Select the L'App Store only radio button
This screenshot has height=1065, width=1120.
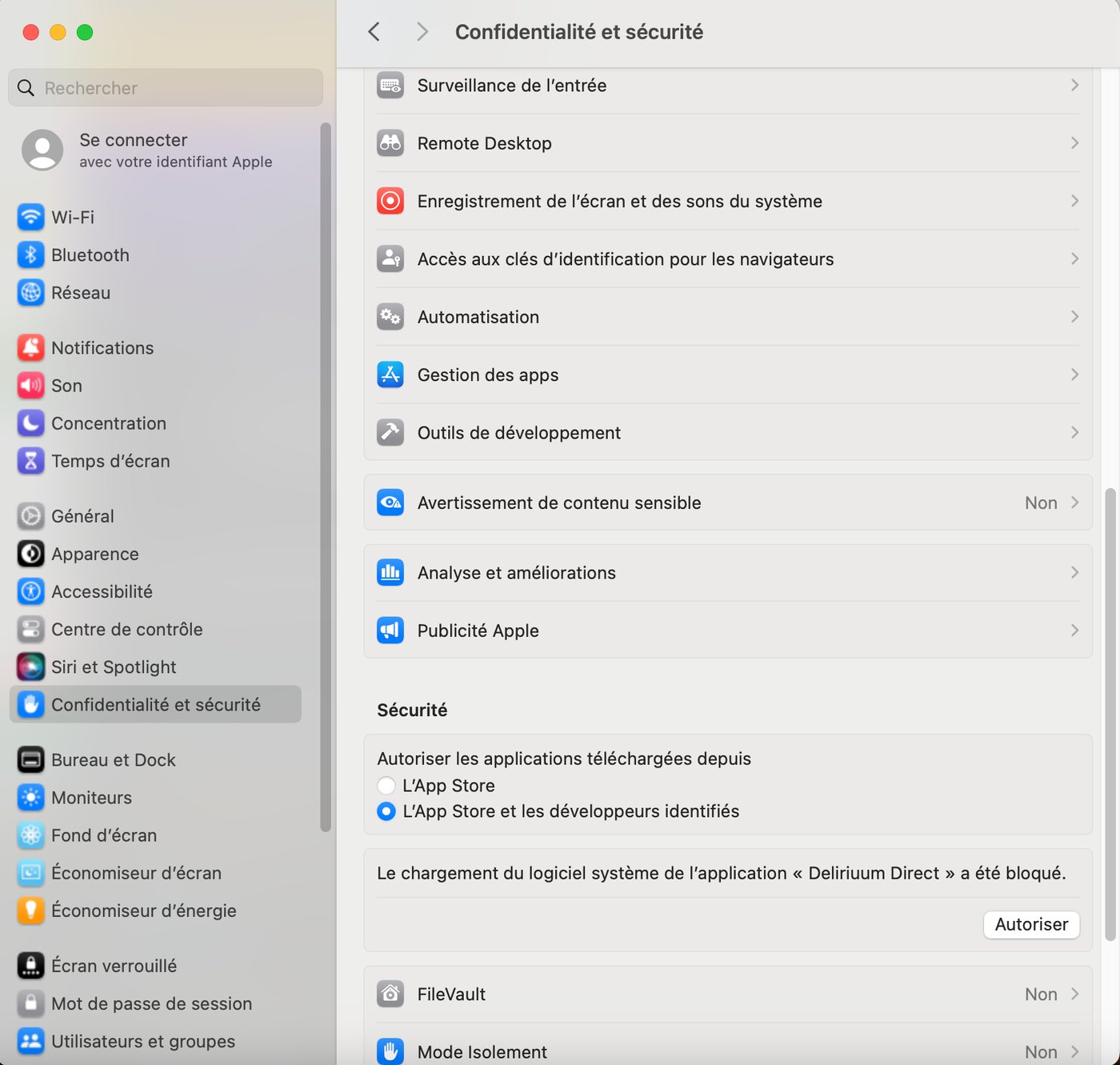point(386,785)
